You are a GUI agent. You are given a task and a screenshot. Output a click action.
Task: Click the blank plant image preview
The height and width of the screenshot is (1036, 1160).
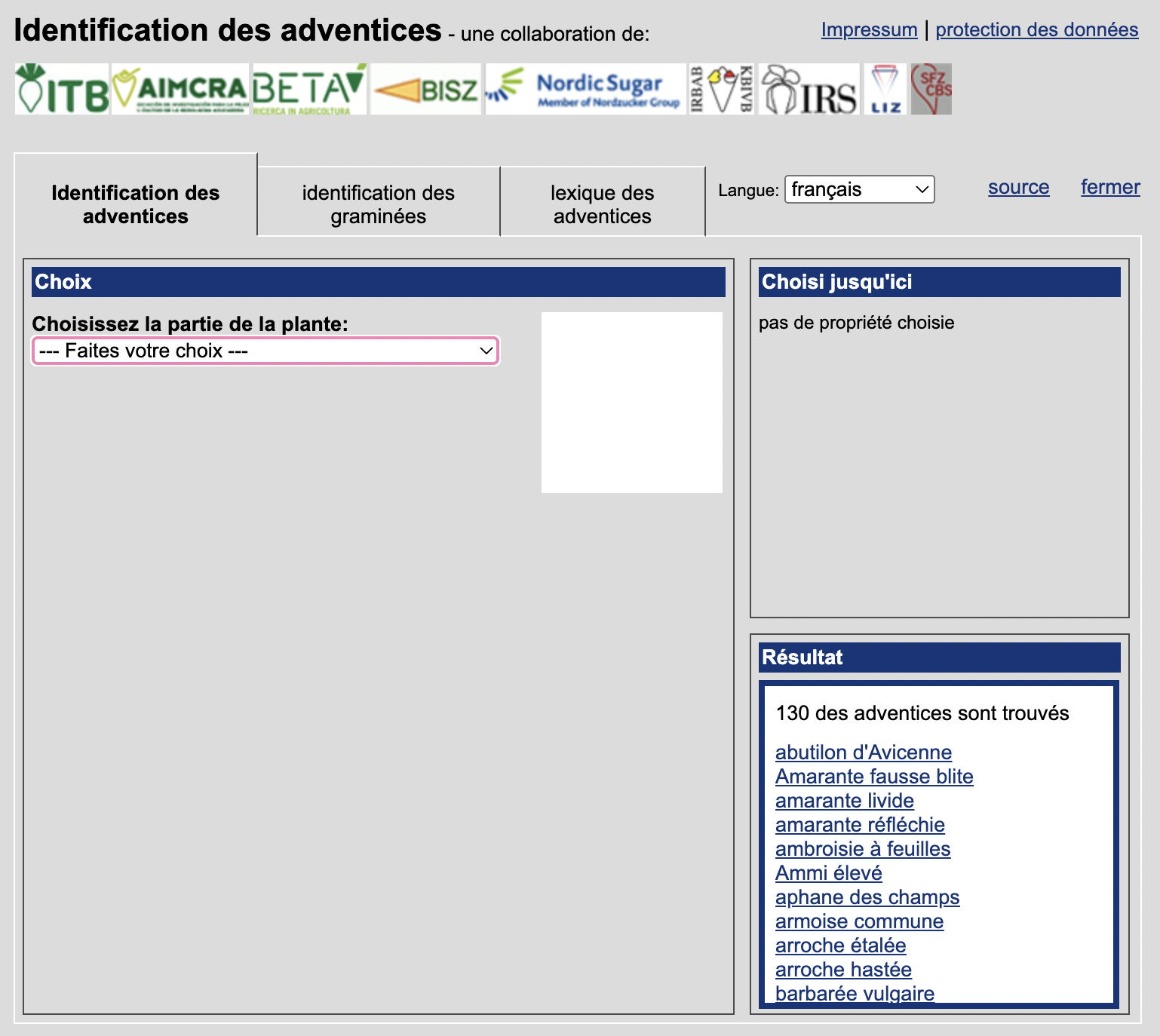pyautogui.click(x=632, y=403)
